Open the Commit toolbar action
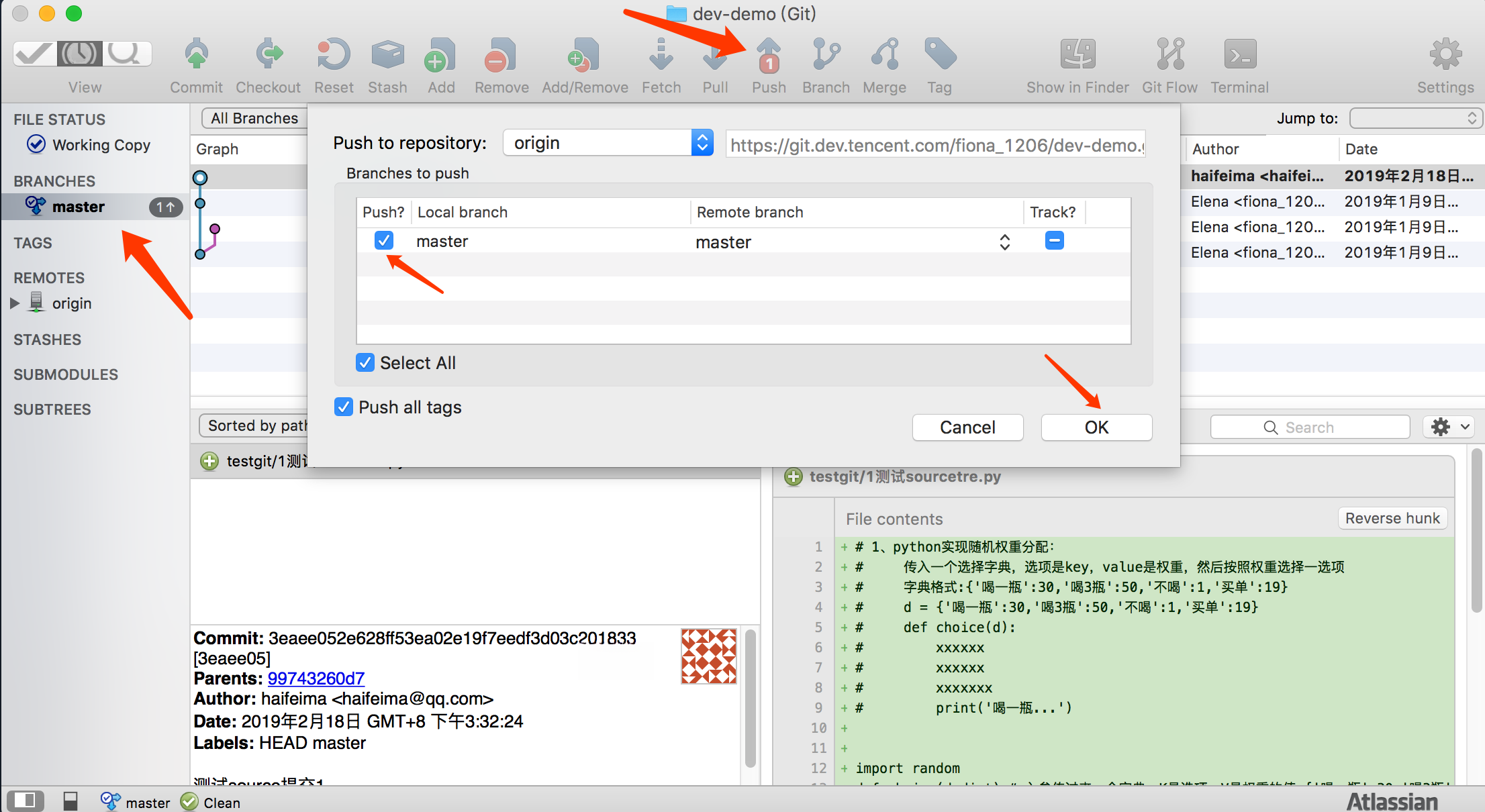 [x=196, y=66]
